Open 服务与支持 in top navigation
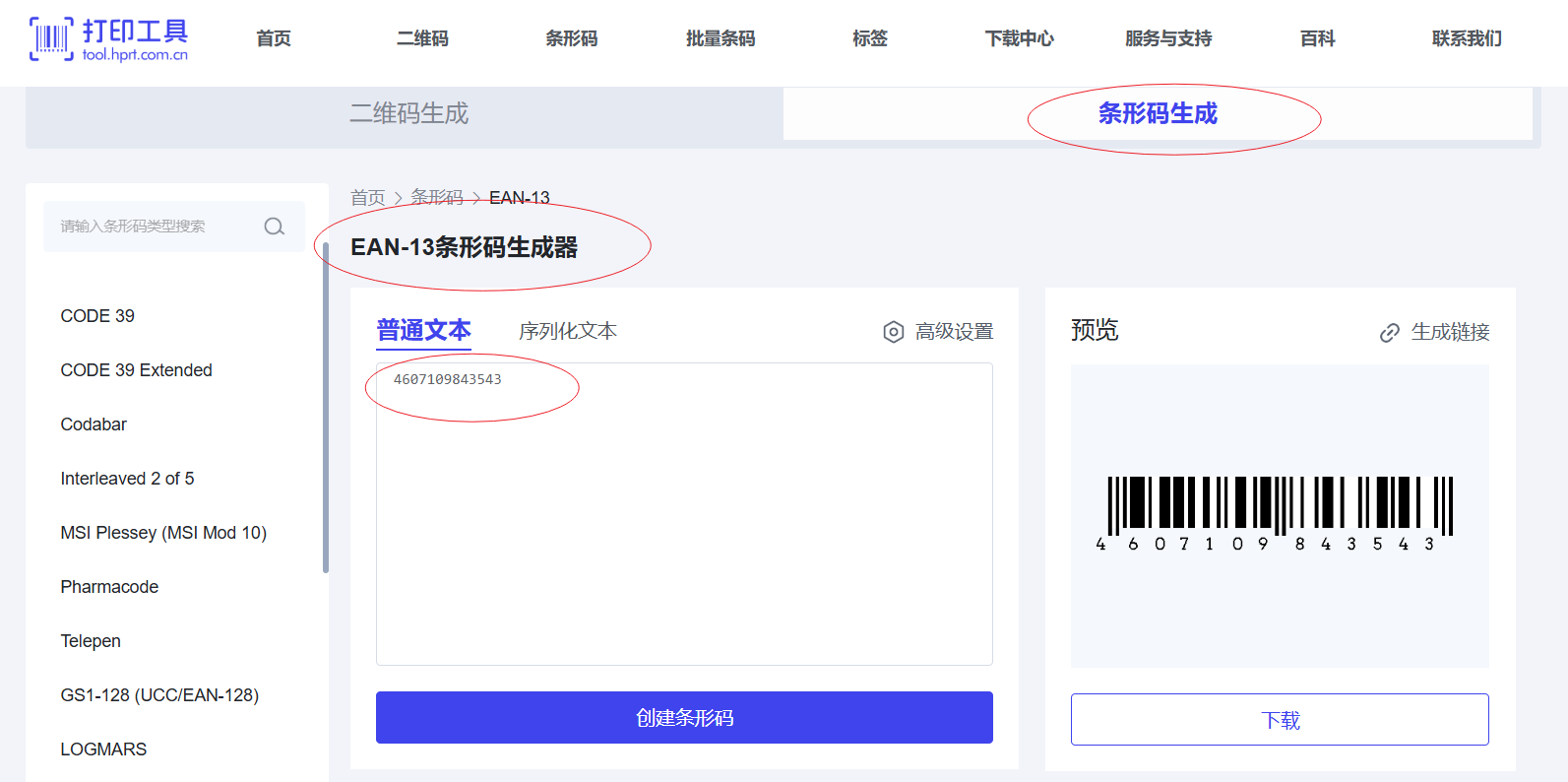Image resolution: width=1568 pixels, height=782 pixels. (x=1168, y=38)
